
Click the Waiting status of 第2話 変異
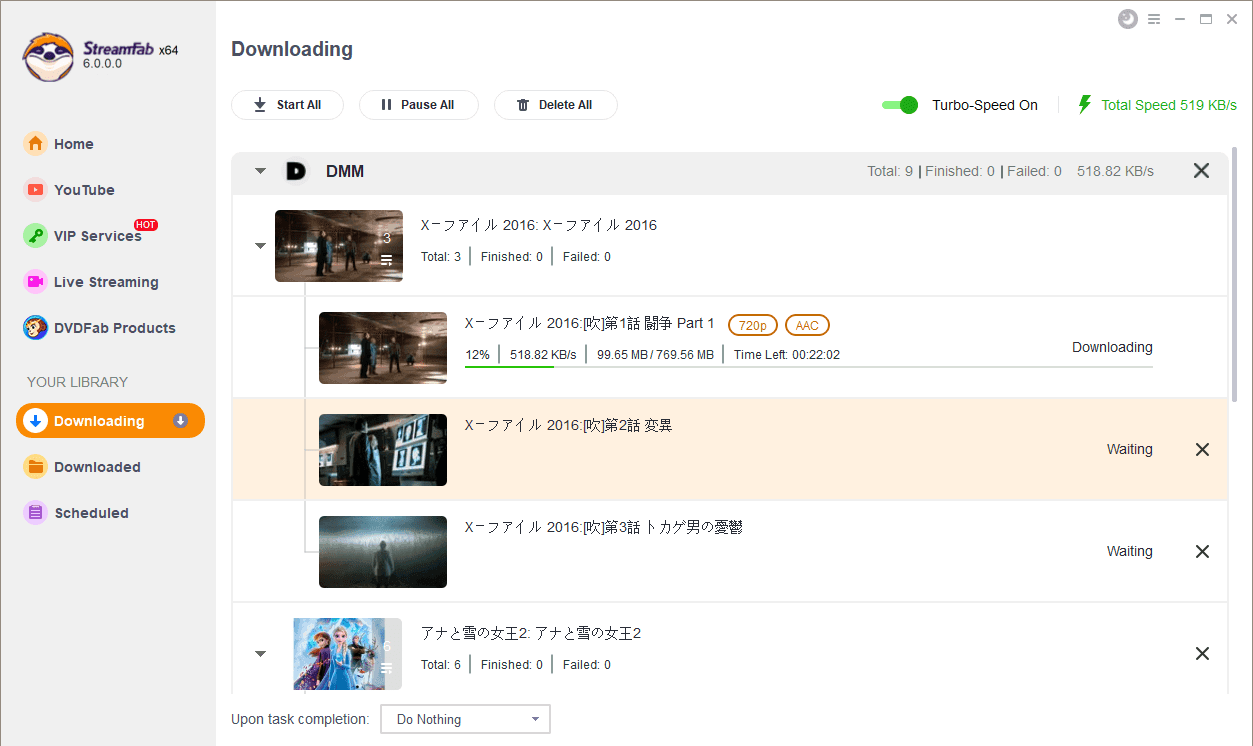(1130, 450)
